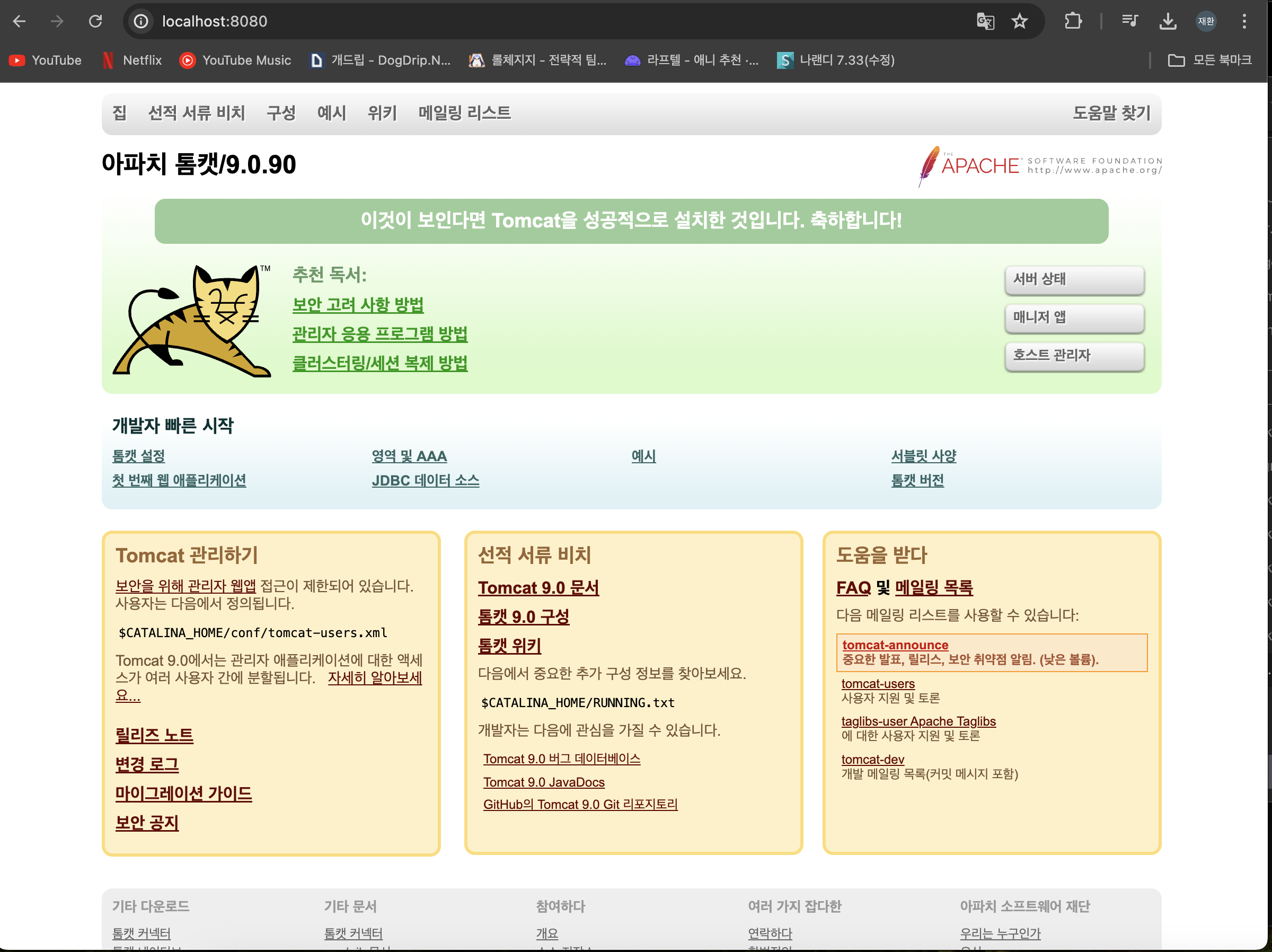The width and height of the screenshot is (1272, 952).
Task: Bookmark this page with the star icon
Action: click(x=1020, y=21)
